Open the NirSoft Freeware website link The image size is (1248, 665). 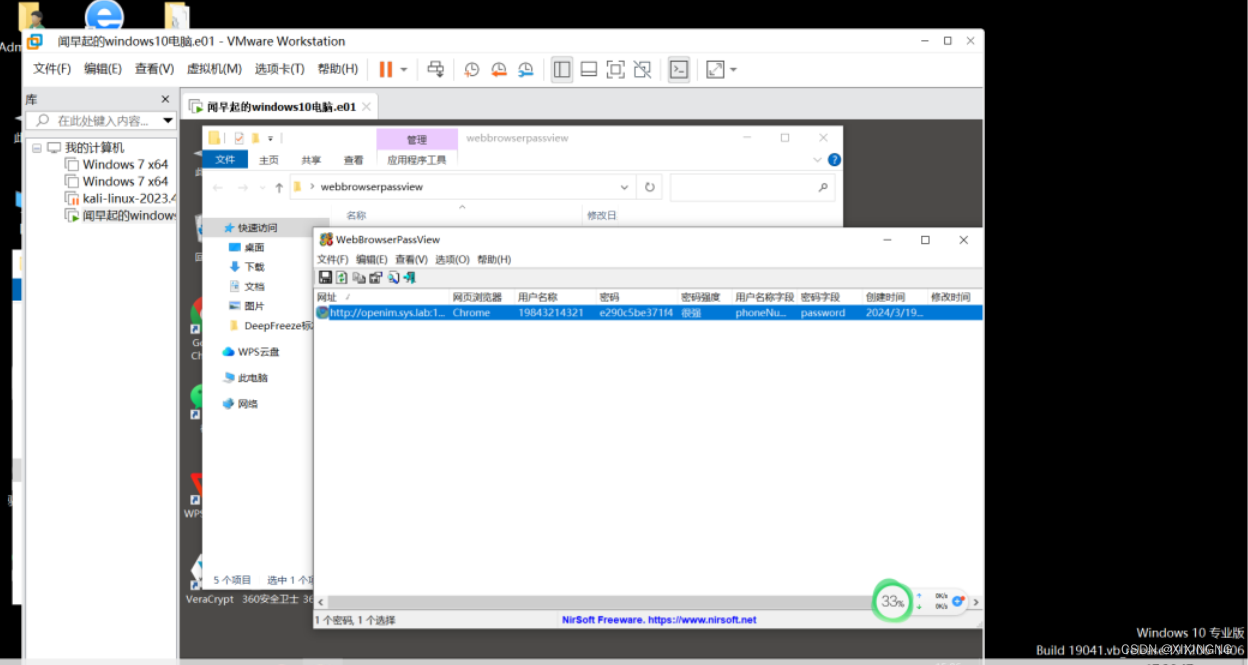tap(659, 620)
